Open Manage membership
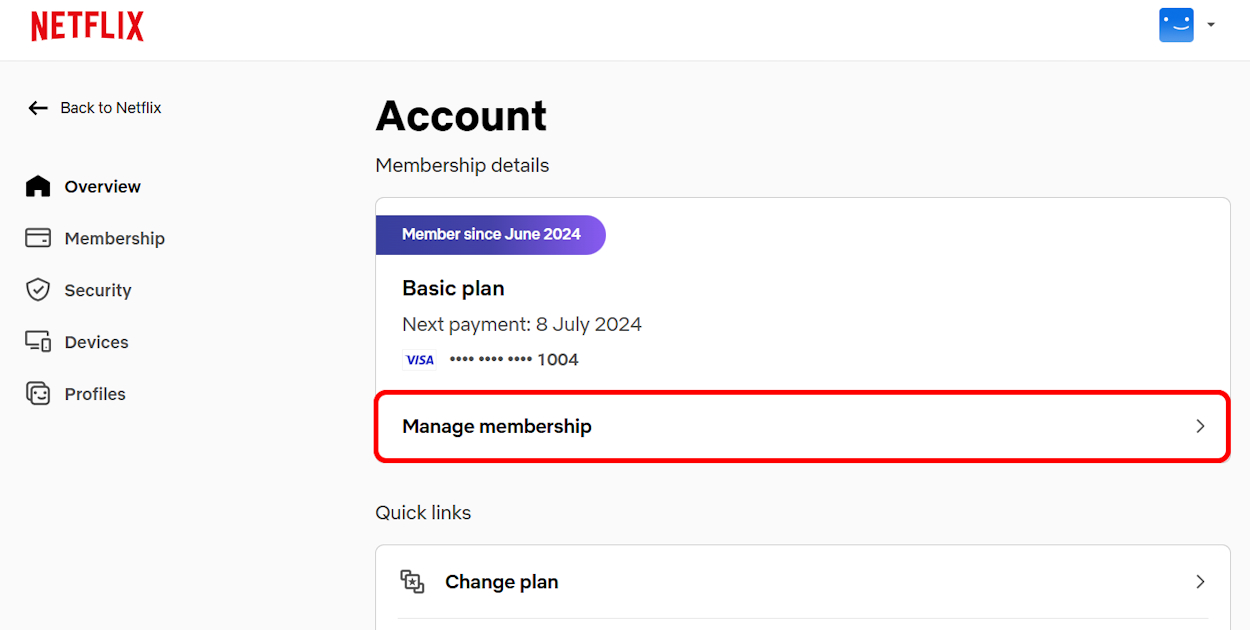This screenshot has height=630, width=1250. click(496, 426)
